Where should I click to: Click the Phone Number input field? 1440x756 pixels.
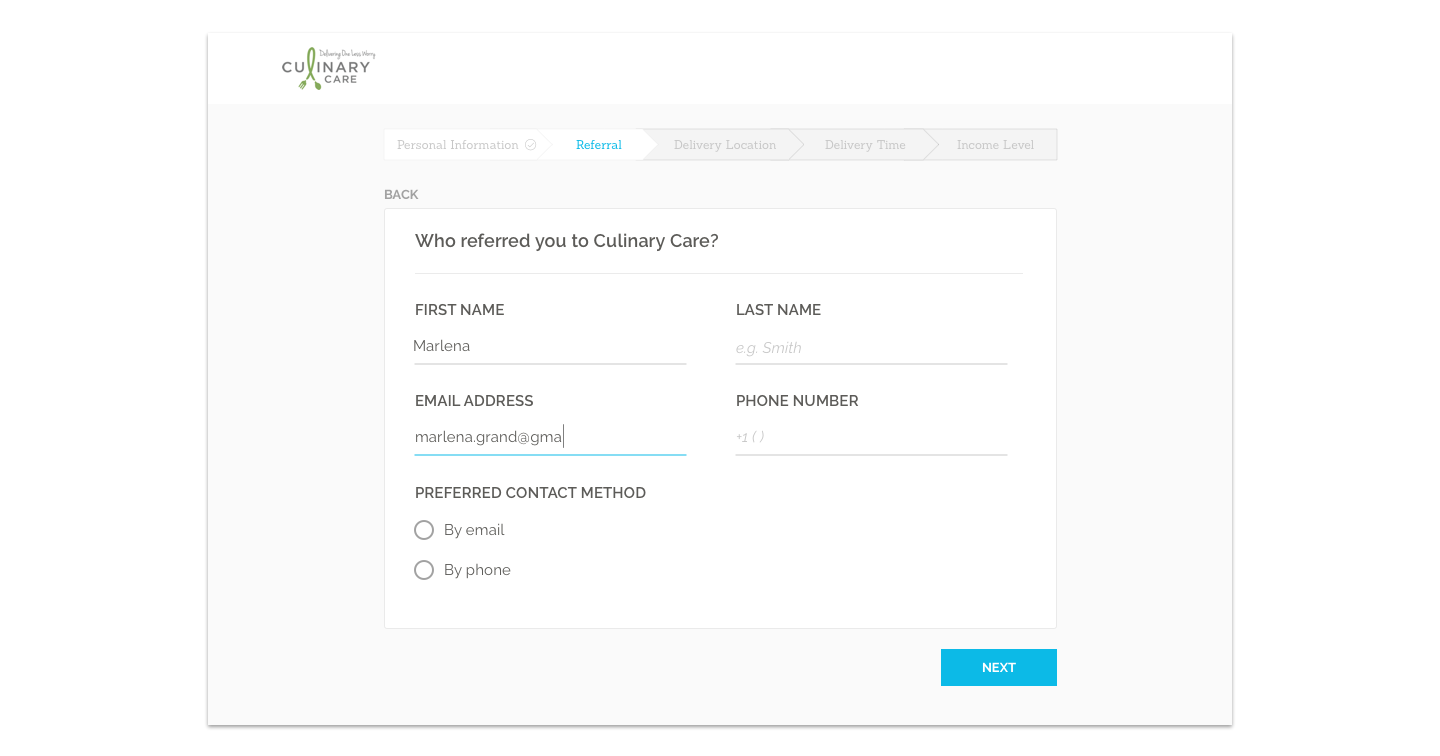coord(871,437)
